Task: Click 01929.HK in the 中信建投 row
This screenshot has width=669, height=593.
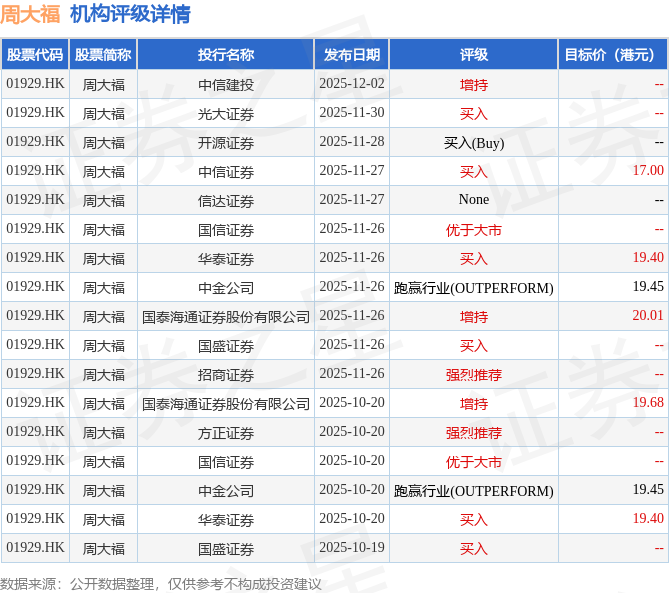Action: pos(35,84)
